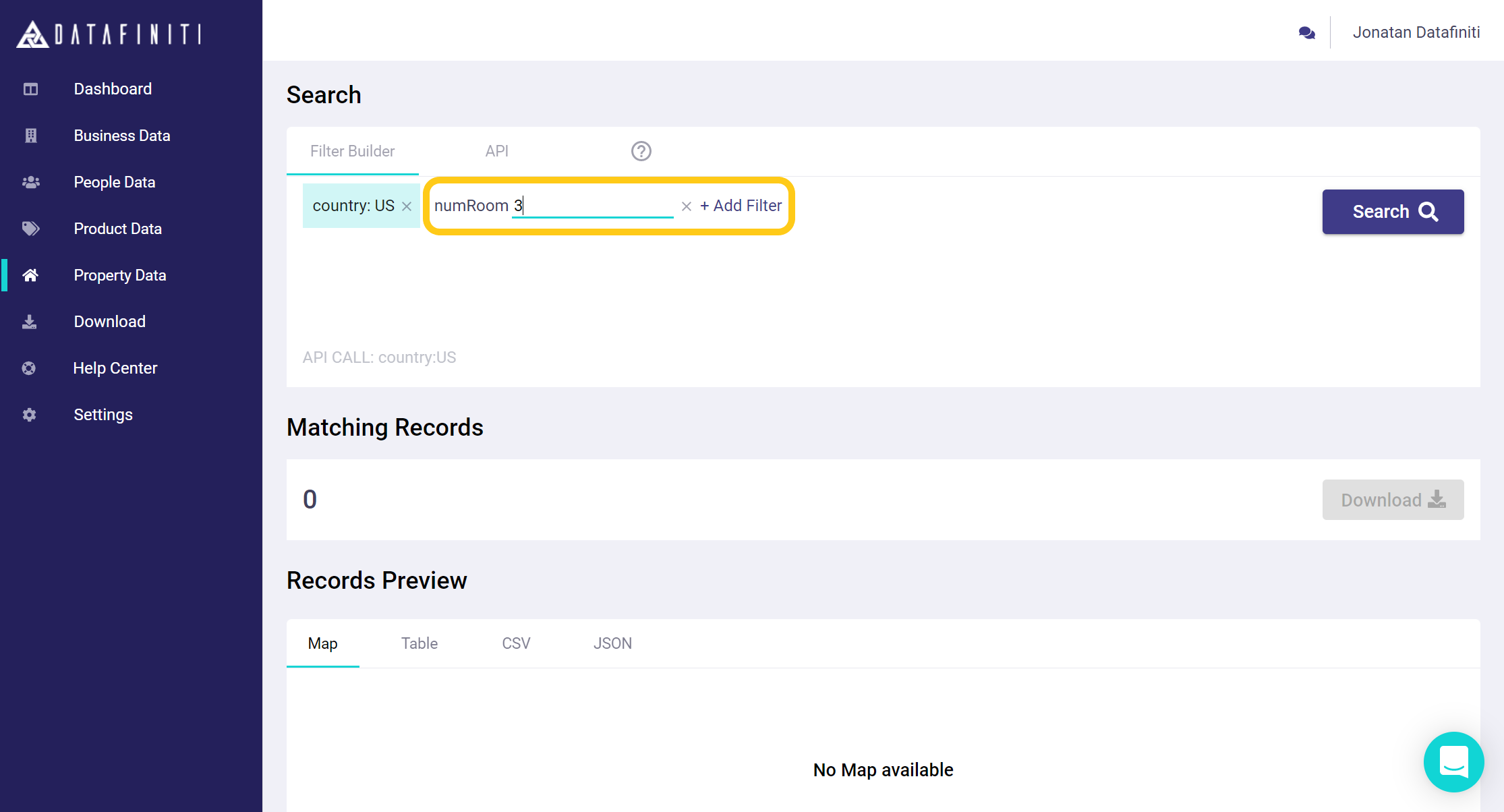Click the Dashboard sidebar icon

[30, 89]
